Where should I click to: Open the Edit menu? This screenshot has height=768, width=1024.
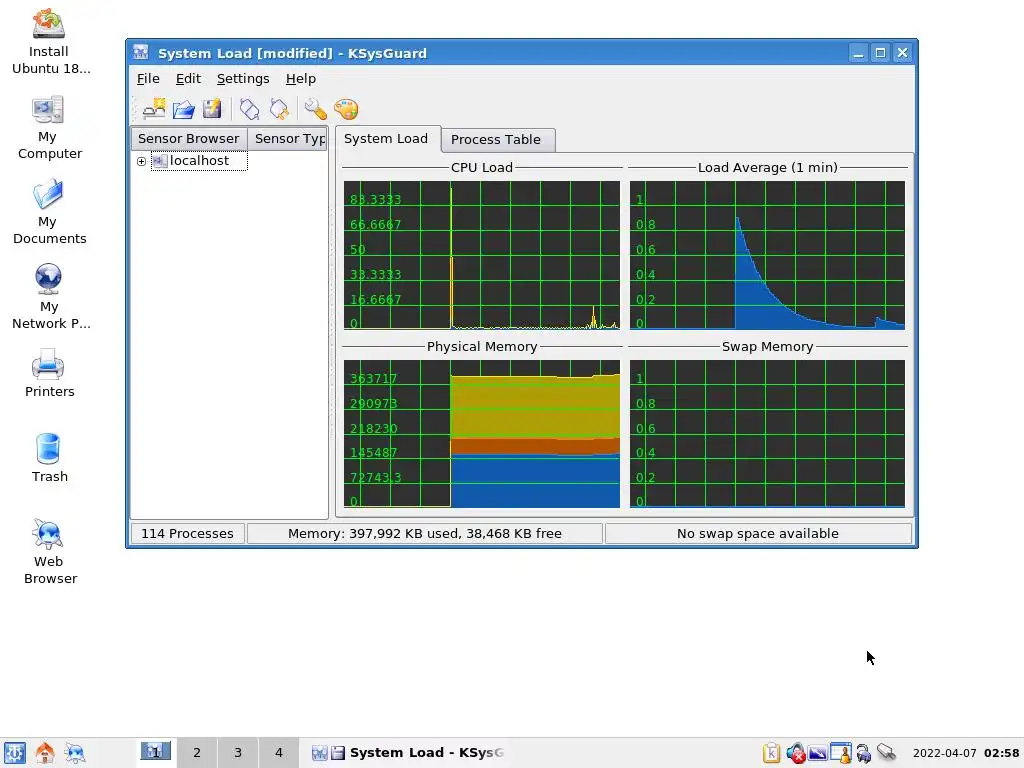pyautogui.click(x=188, y=78)
